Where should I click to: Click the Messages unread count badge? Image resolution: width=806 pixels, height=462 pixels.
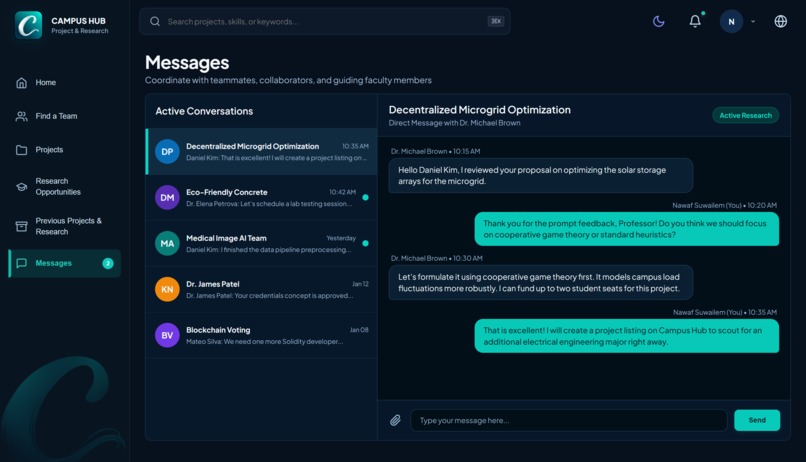(x=108, y=264)
